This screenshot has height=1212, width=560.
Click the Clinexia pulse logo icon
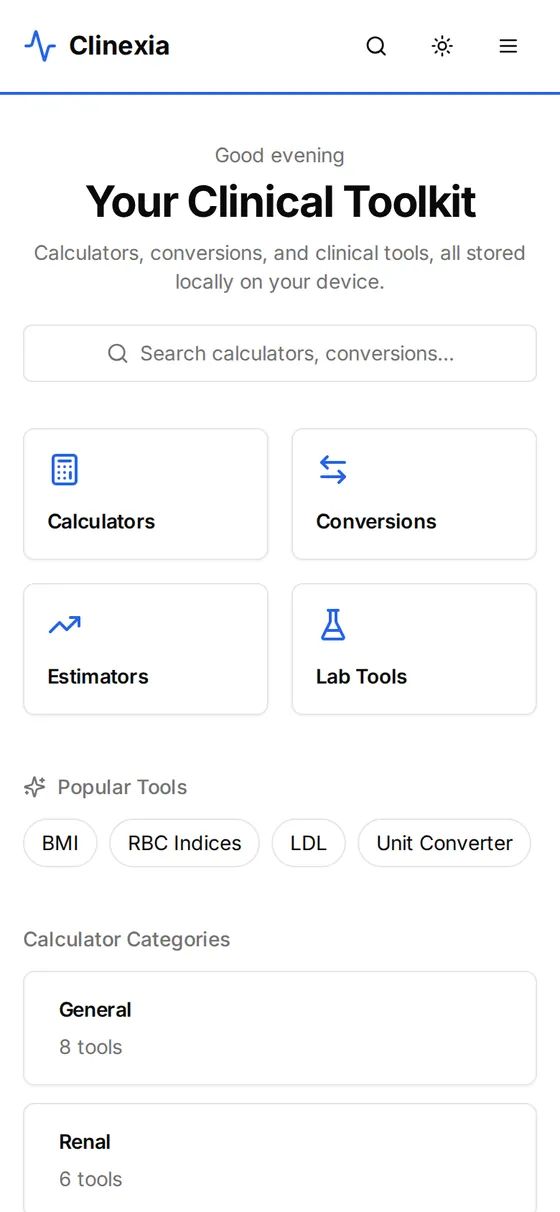40,46
